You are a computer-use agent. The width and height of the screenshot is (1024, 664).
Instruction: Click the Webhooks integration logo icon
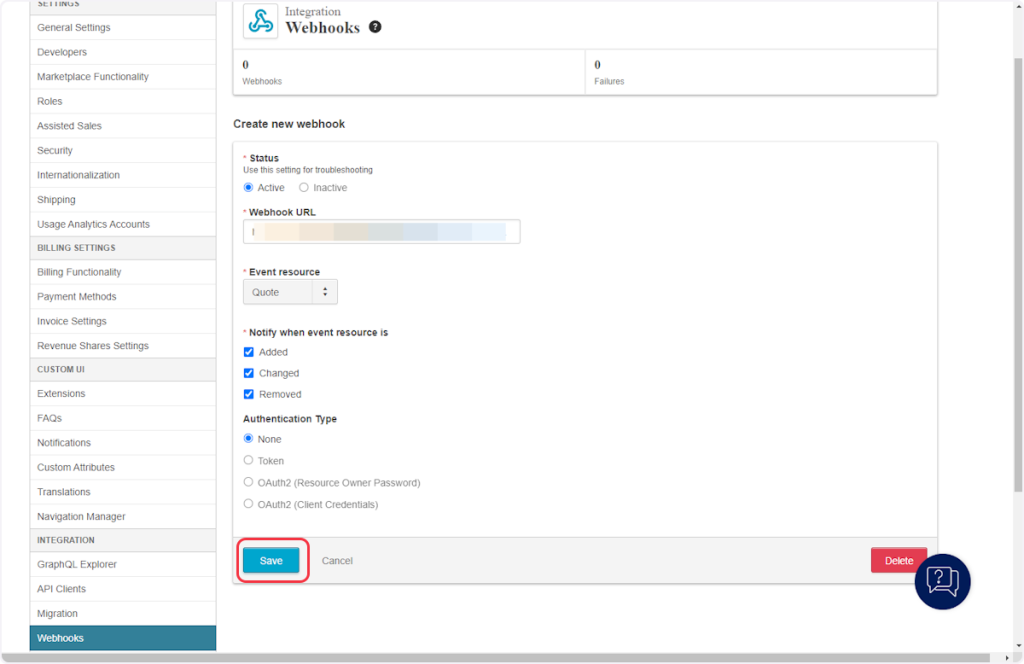[x=260, y=21]
